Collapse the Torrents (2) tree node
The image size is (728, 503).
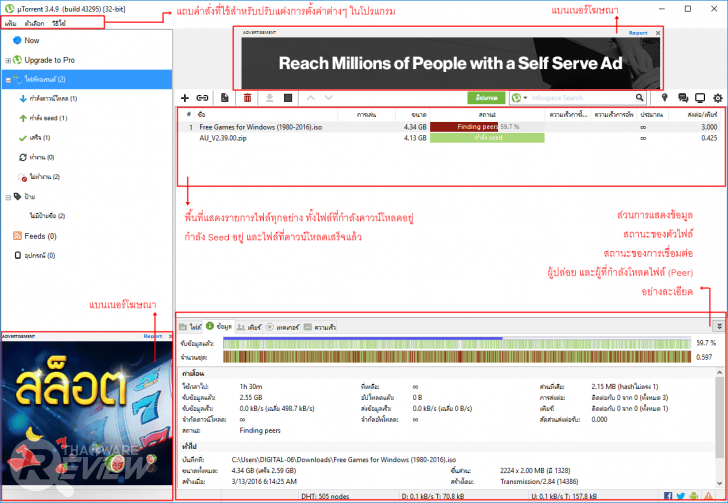click(x=8, y=80)
